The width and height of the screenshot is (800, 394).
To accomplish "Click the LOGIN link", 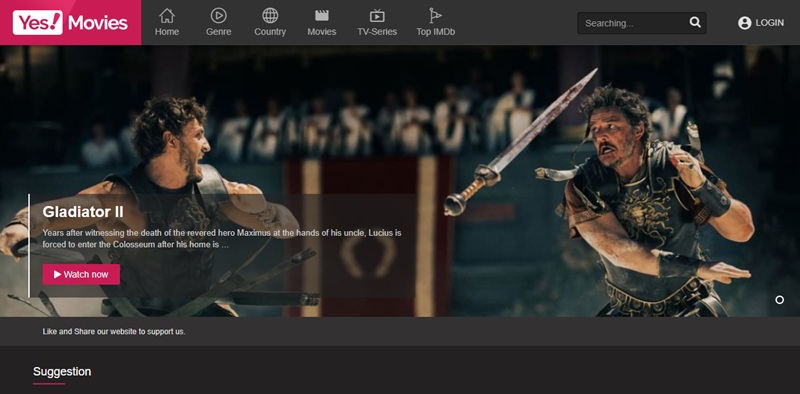I will click(769, 23).
